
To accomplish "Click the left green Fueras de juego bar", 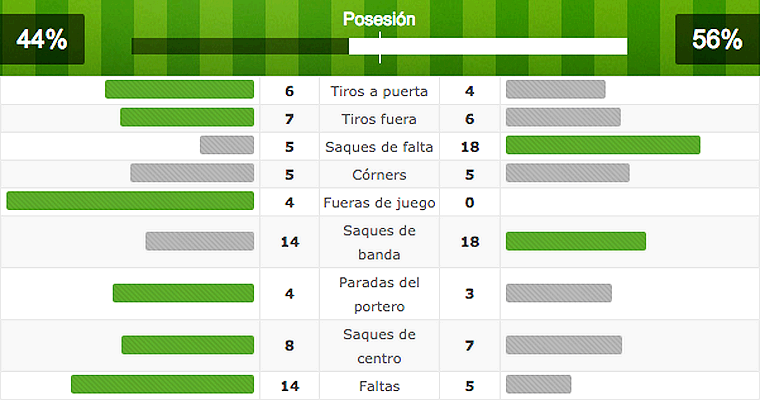I will 130,201.
